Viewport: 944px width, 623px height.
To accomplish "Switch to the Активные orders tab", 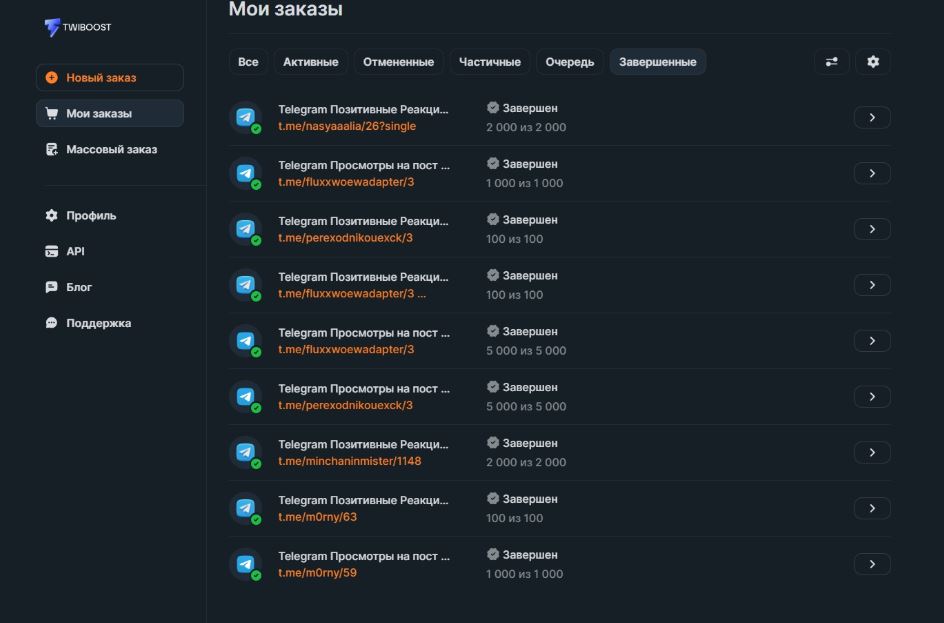I will pos(310,62).
